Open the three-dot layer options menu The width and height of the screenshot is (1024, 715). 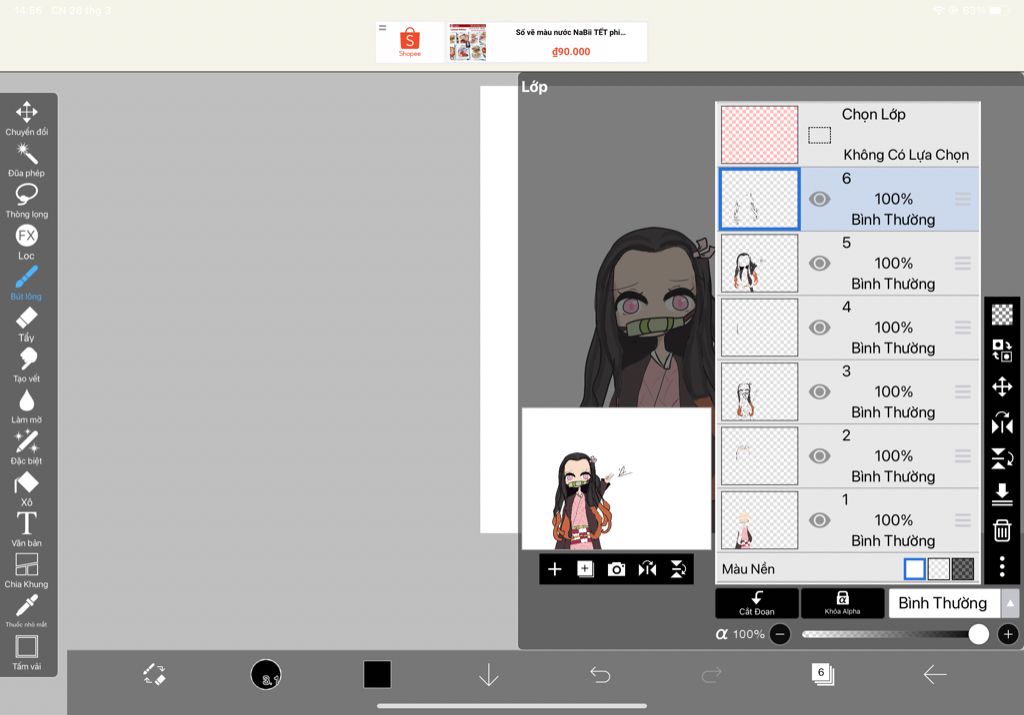[x=1002, y=566]
